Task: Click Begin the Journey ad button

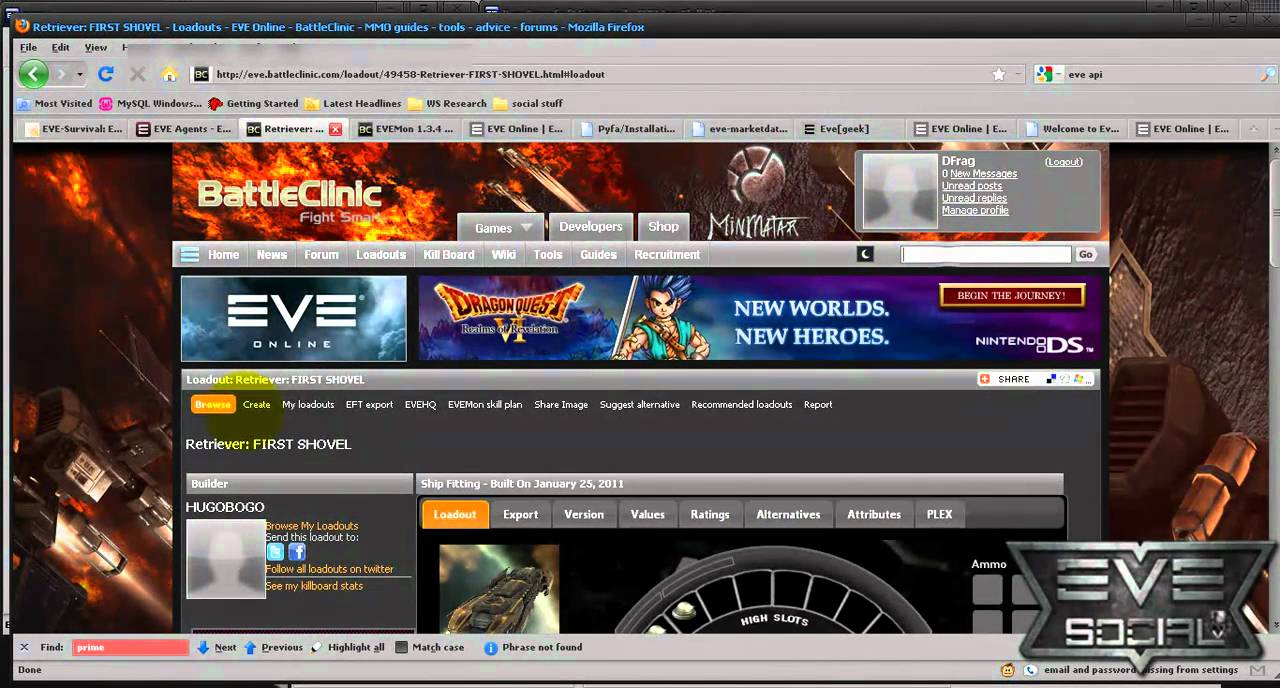Action: 1012,296
